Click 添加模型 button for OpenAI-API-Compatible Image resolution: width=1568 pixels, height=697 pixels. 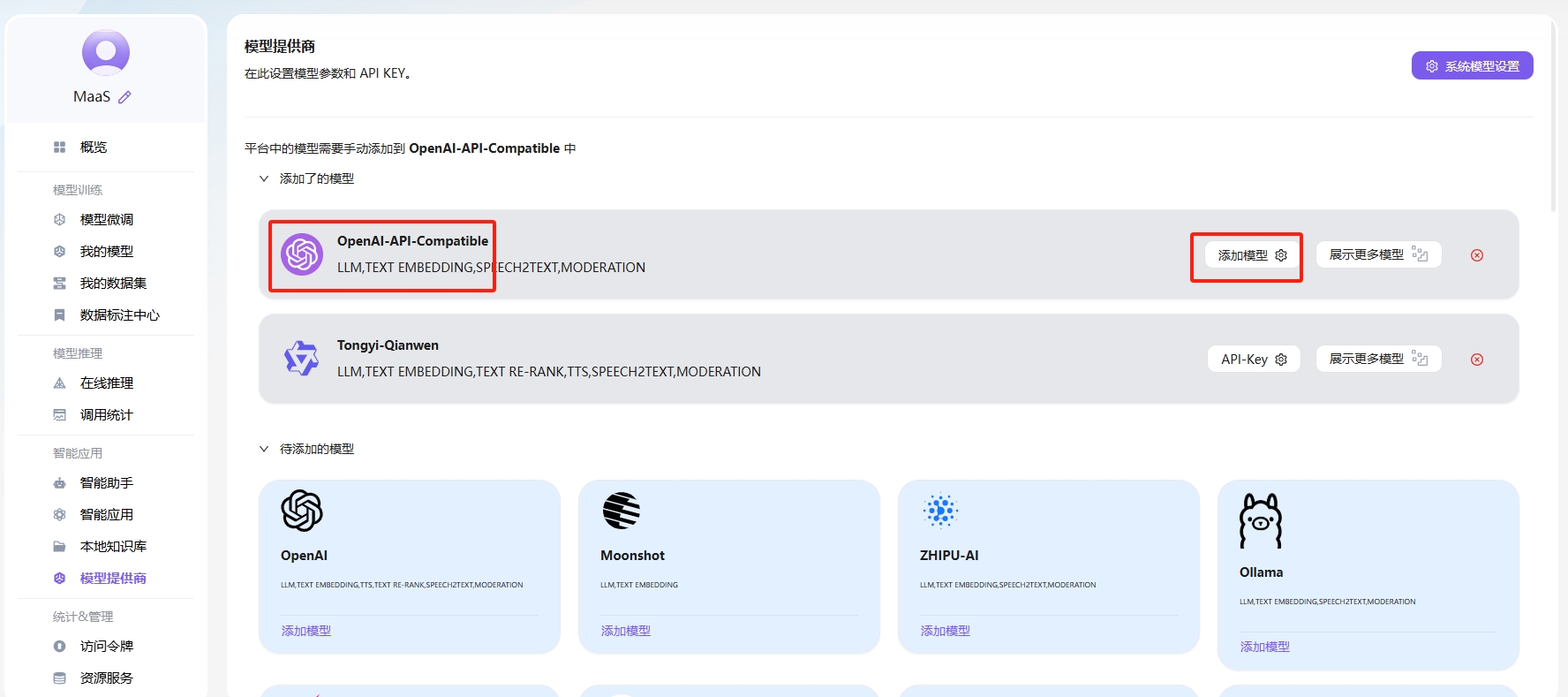point(1252,255)
